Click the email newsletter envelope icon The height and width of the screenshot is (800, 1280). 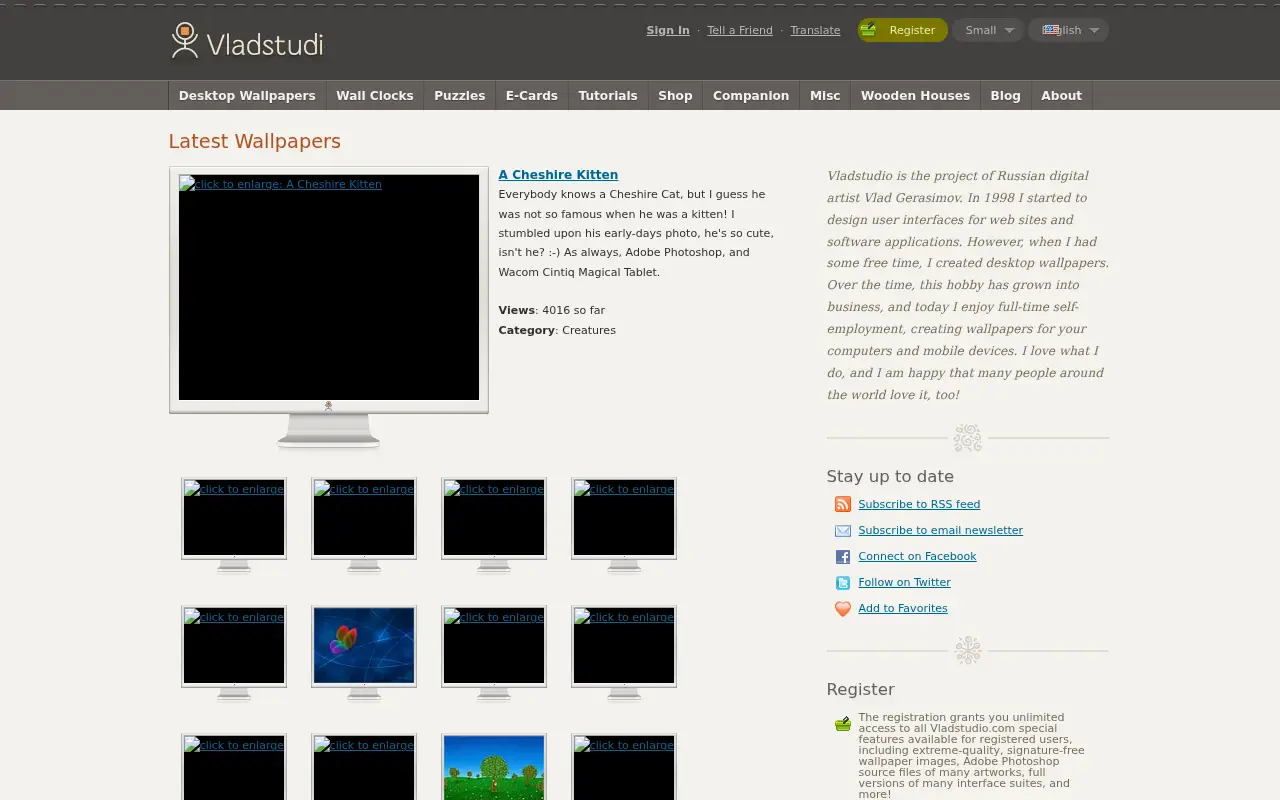(843, 531)
